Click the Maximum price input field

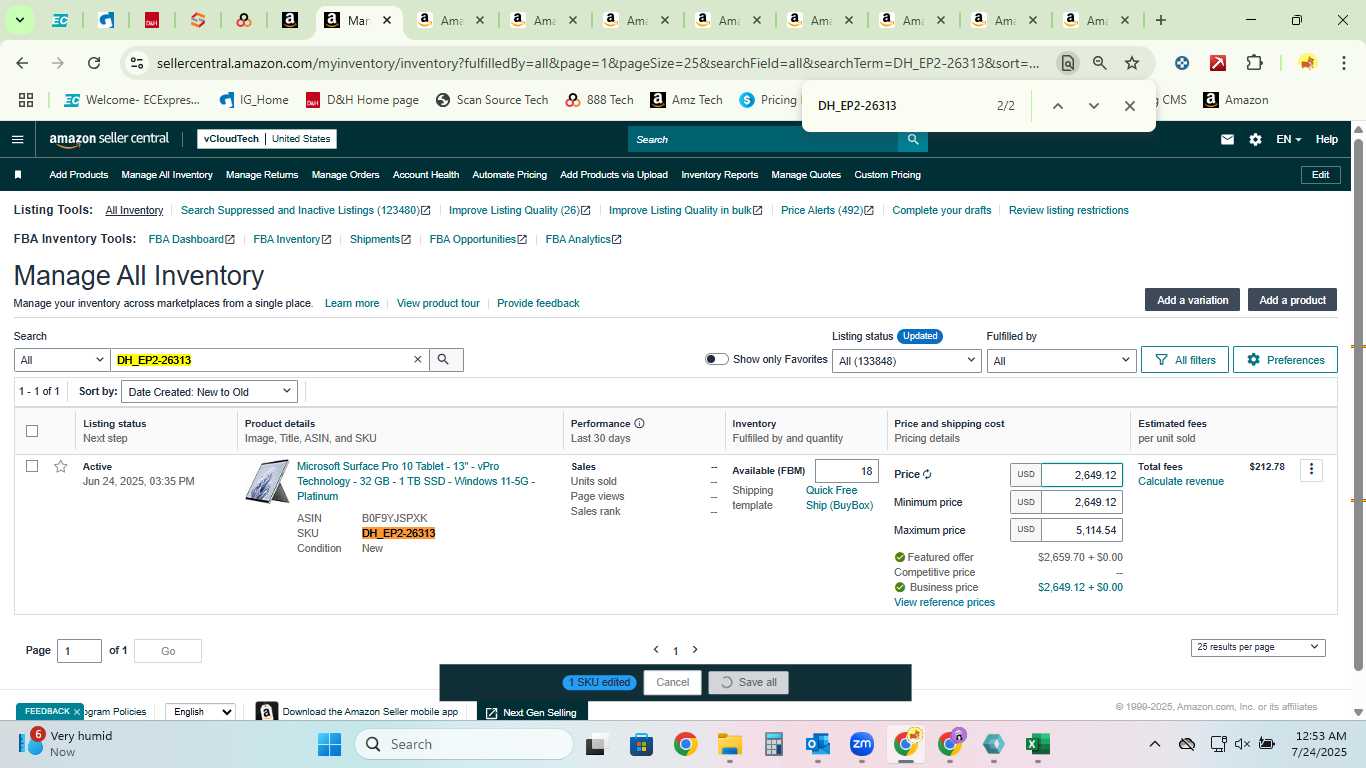(1081, 530)
